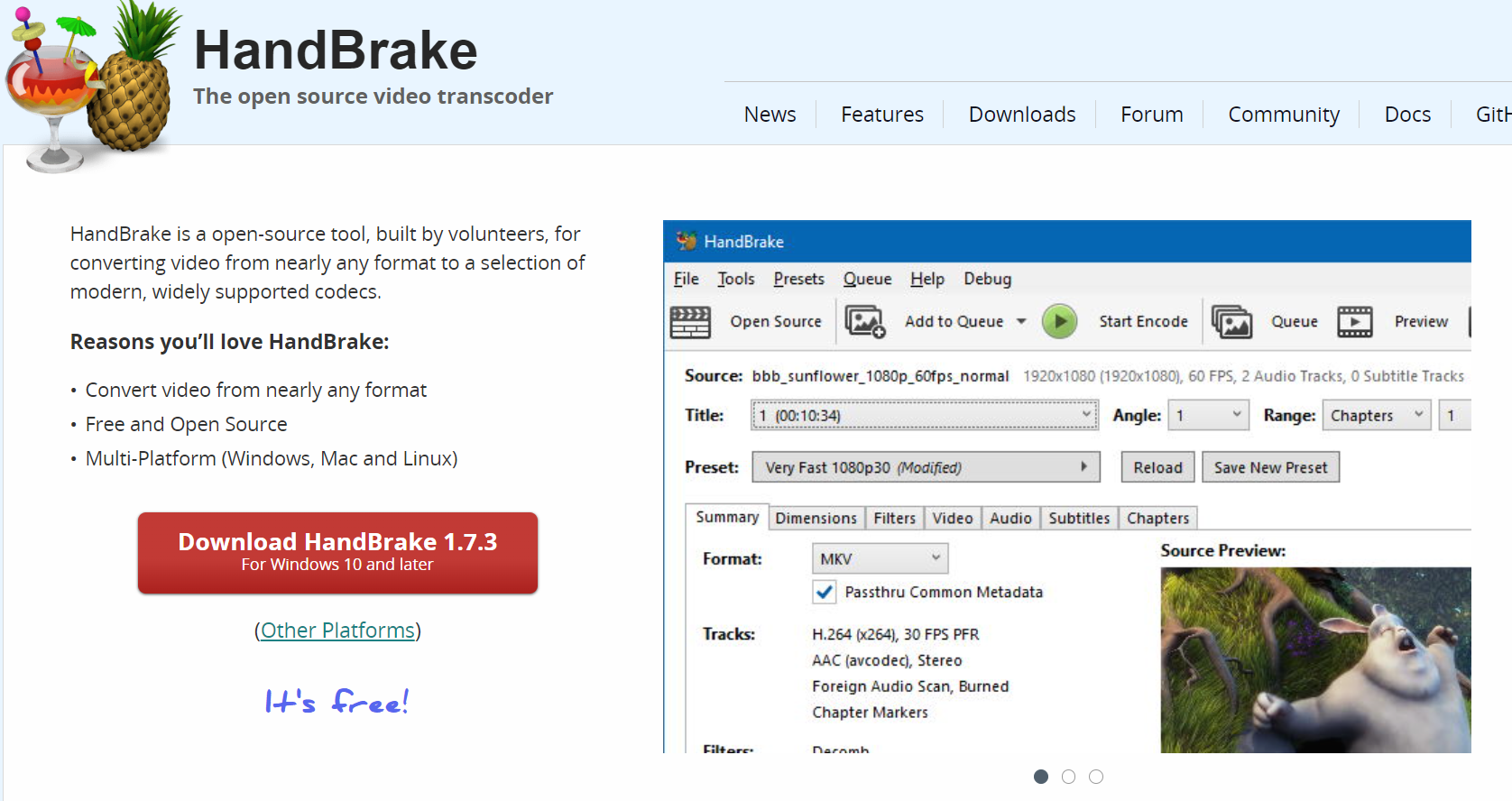Click the Foreign Audio Scan, Burned line
1512x801 pixels.
[x=910, y=686]
